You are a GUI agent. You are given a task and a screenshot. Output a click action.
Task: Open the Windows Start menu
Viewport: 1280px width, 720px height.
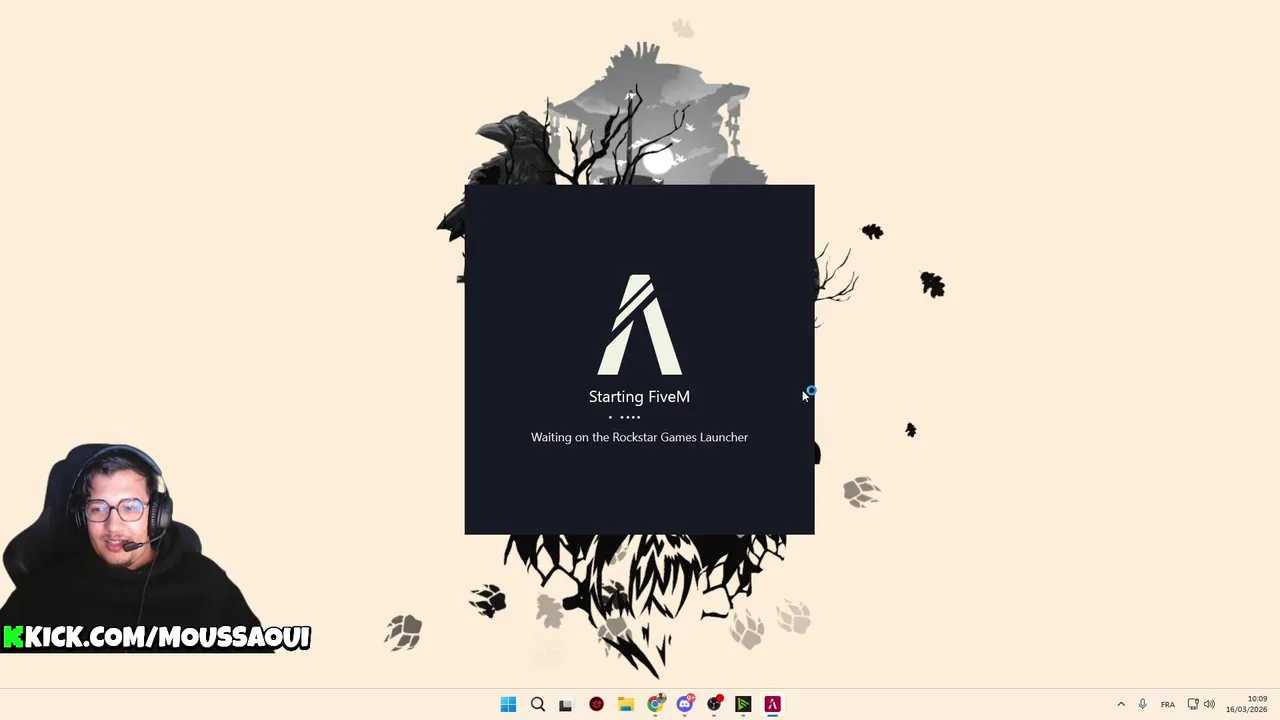click(x=508, y=704)
